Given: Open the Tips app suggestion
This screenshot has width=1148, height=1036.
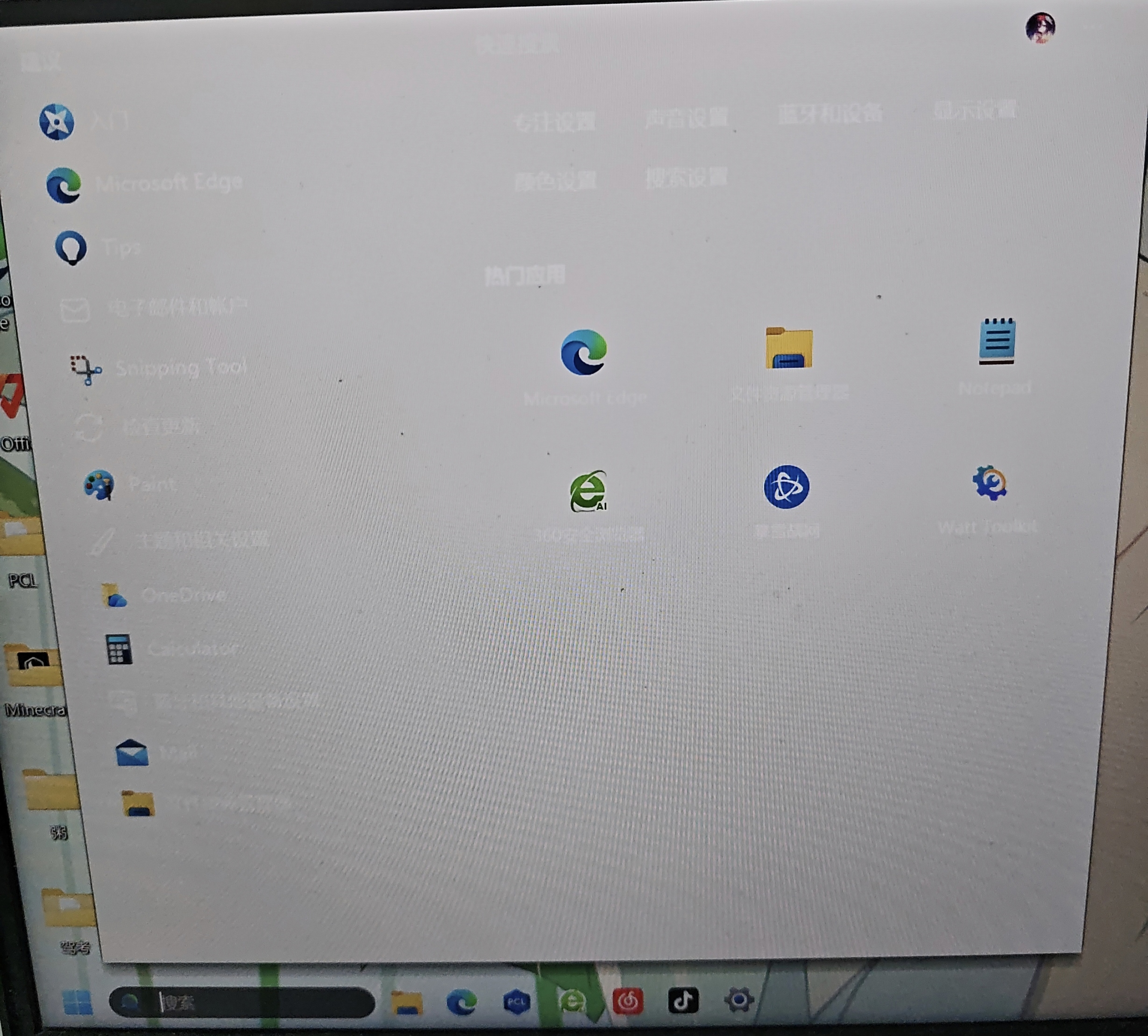Looking at the screenshot, I should 98,248.
